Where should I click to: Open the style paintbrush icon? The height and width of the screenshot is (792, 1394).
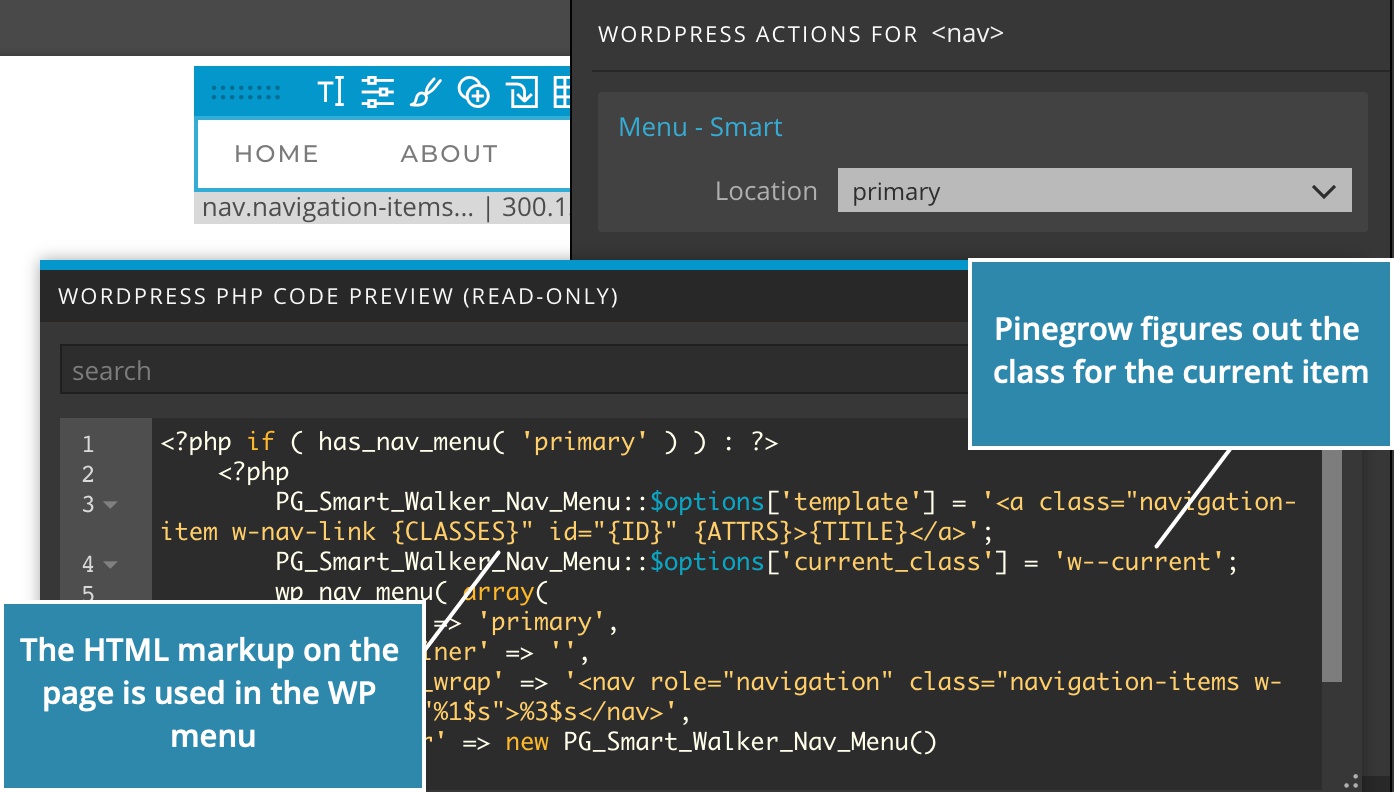point(425,93)
